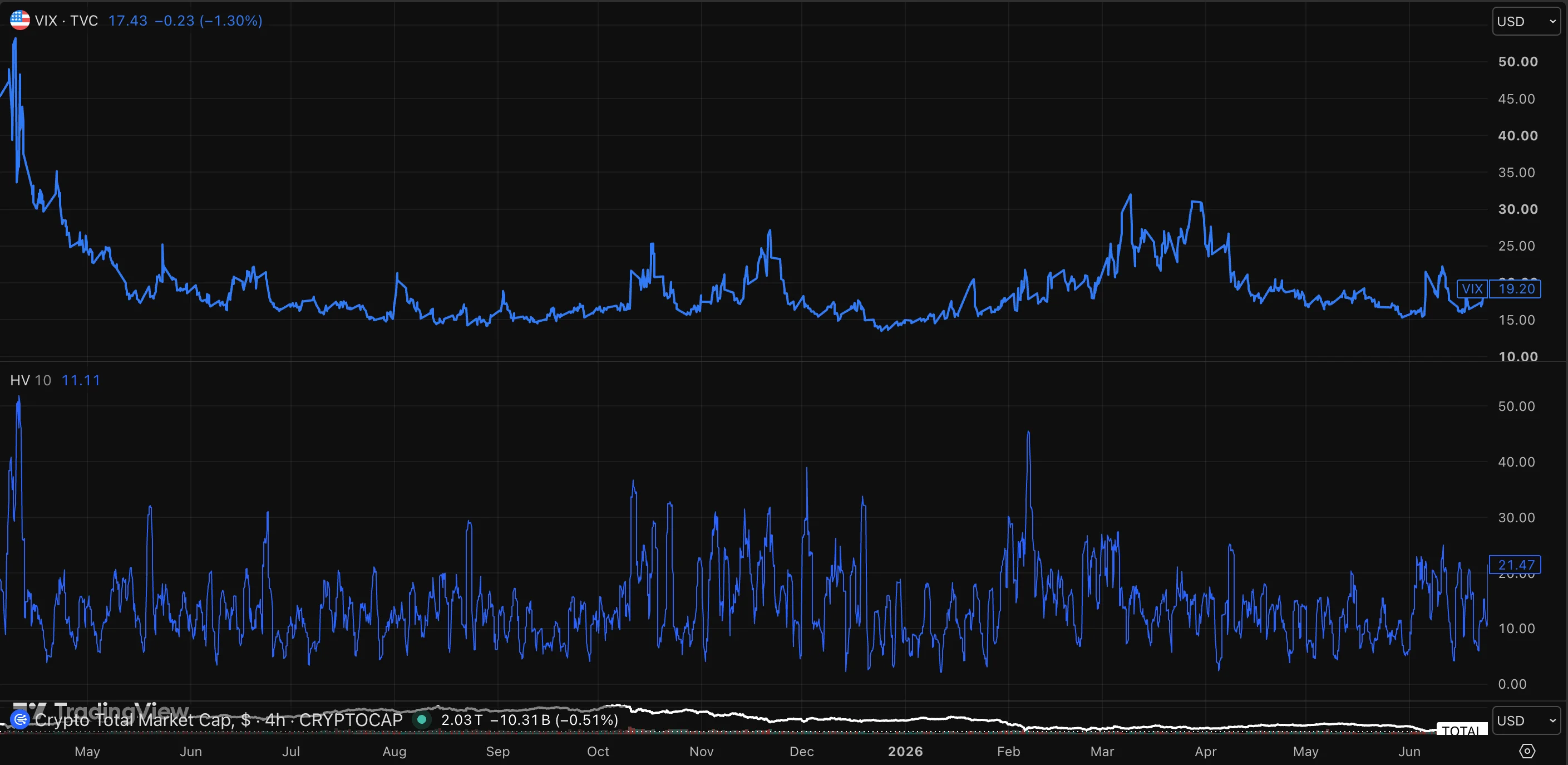Open chart time settings gear icon
Screen dimensions: 1568x765
point(1527,751)
